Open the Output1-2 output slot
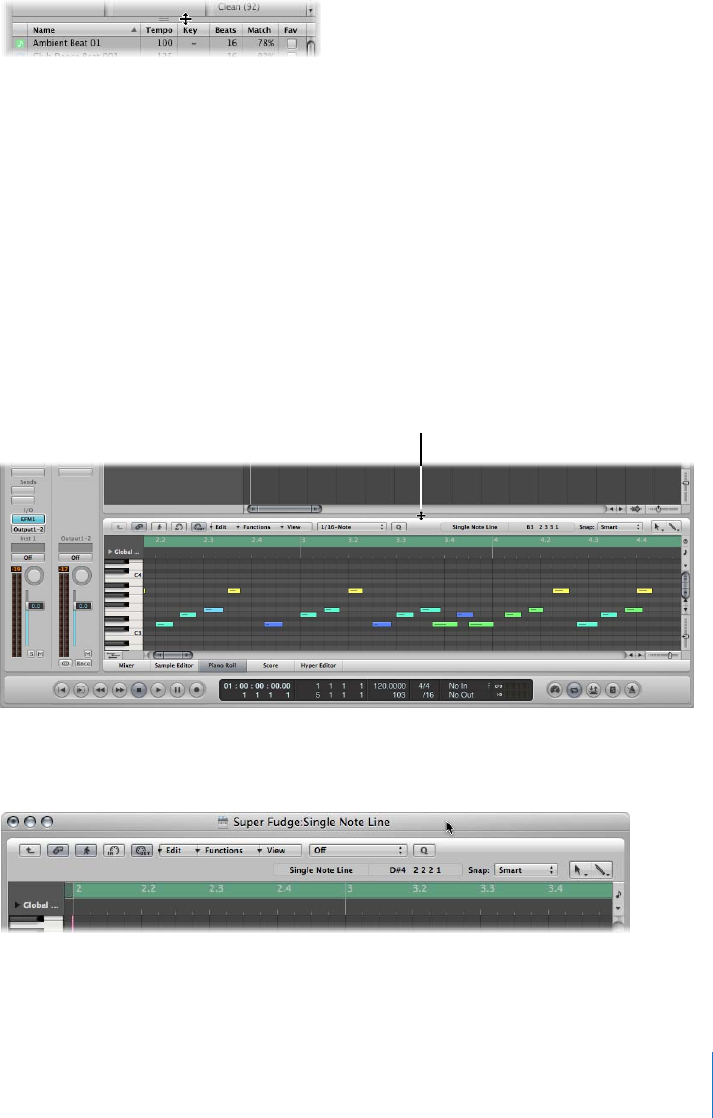Viewport: 713px width, 1118px height. (28, 529)
